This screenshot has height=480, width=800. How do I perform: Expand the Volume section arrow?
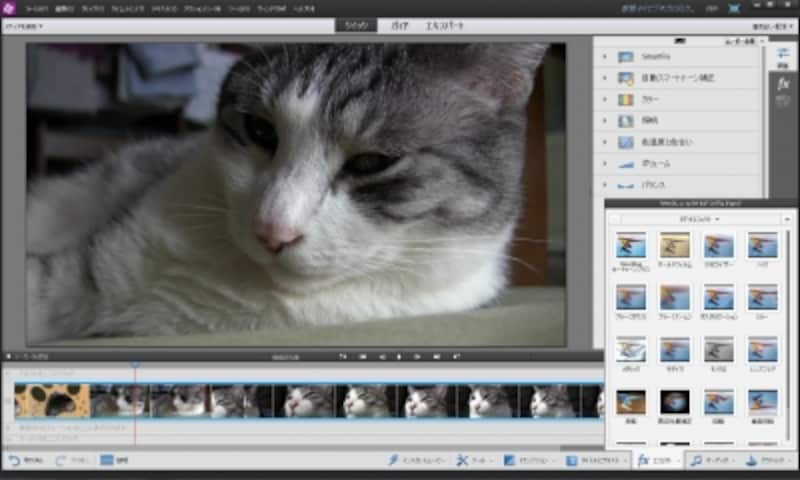pyautogui.click(x=605, y=163)
